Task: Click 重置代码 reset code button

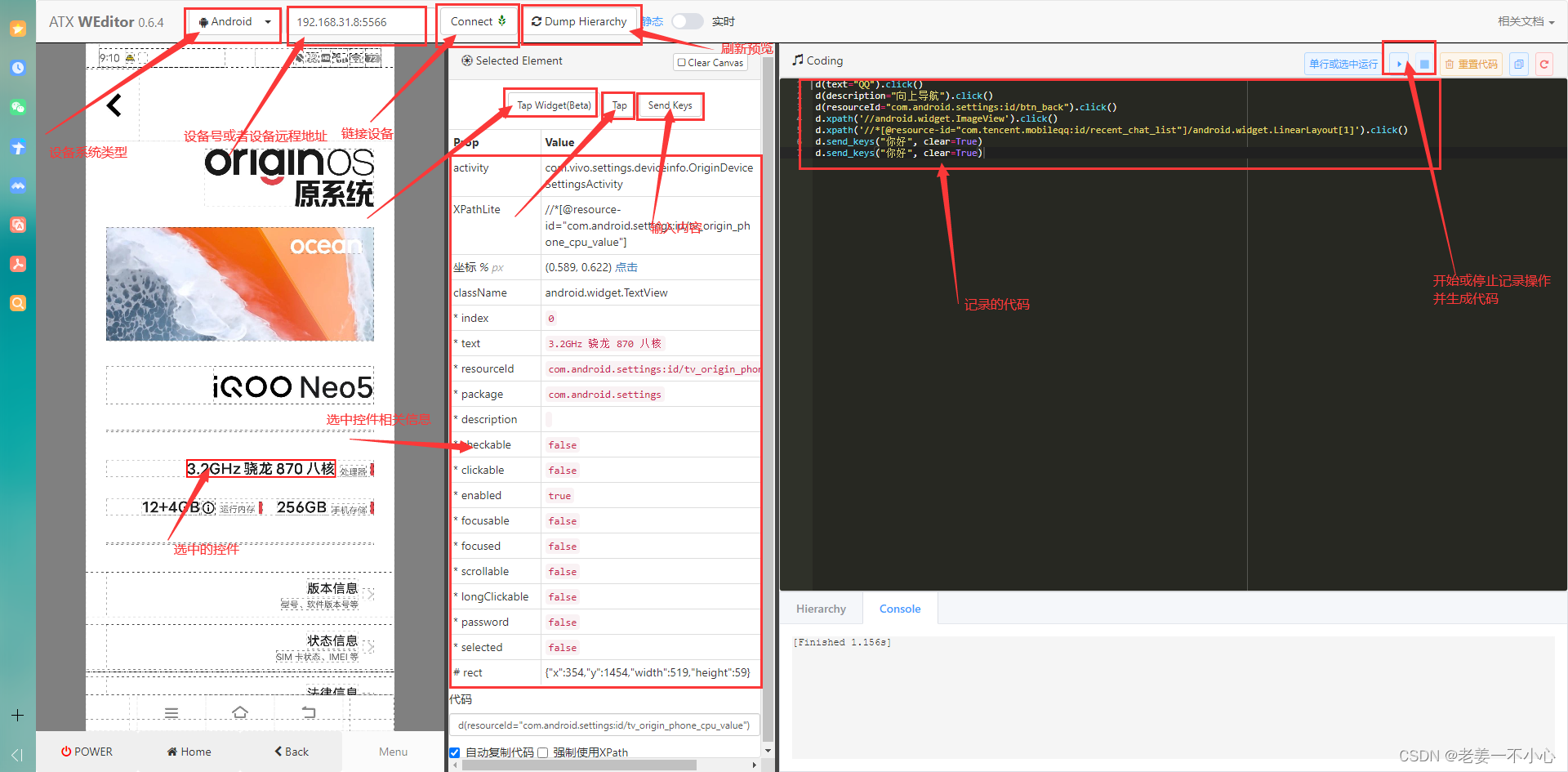Action: [x=1472, y=64]
